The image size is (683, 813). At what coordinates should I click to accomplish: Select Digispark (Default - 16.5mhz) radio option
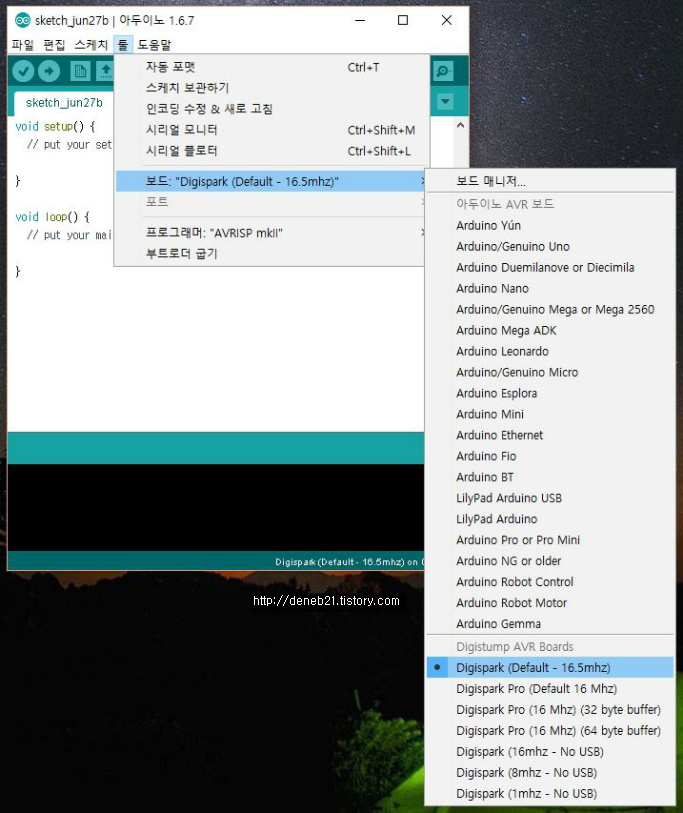click(x=532, y=667)
